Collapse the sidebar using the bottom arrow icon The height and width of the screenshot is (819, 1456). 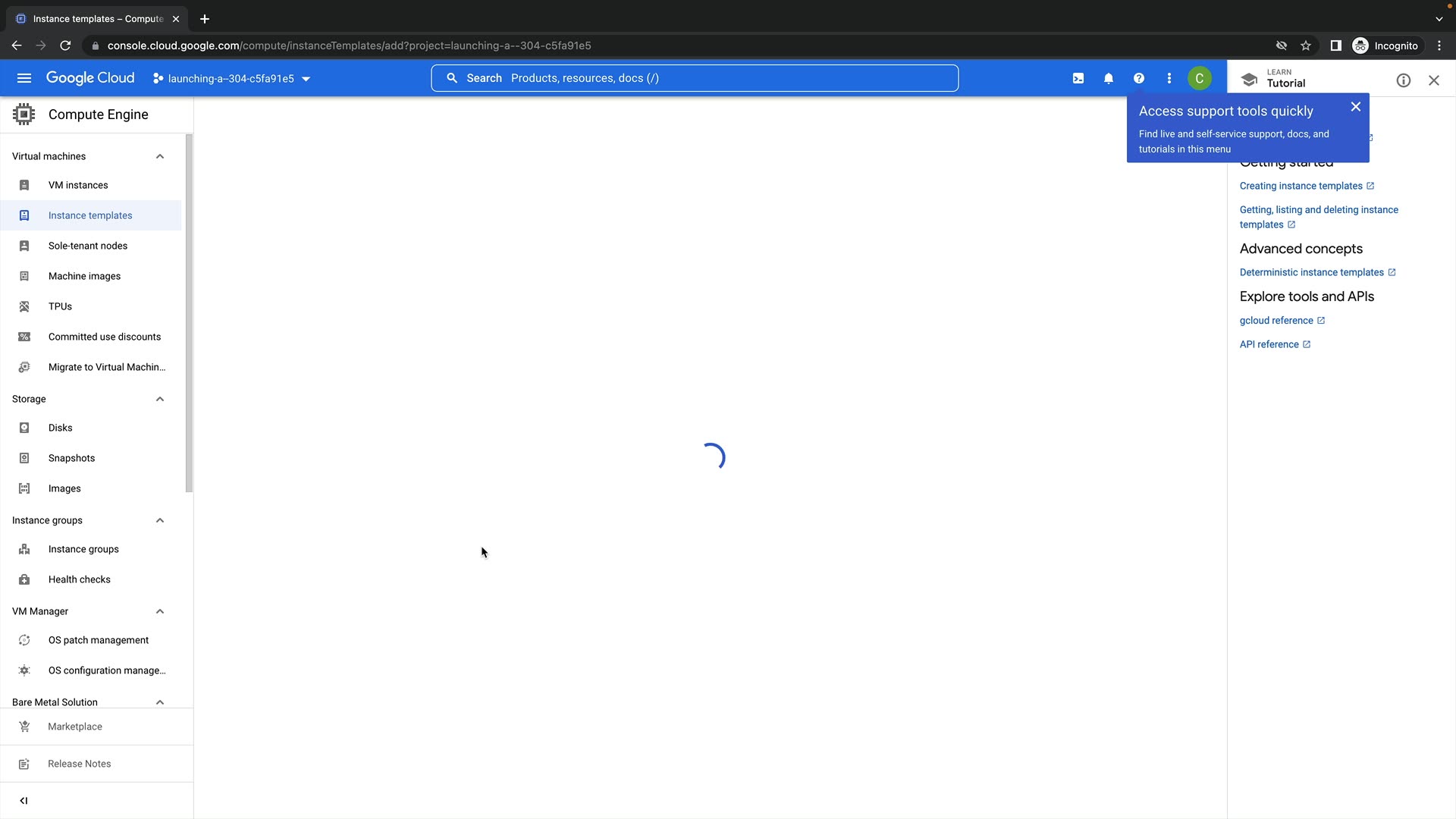click(24, 800)
